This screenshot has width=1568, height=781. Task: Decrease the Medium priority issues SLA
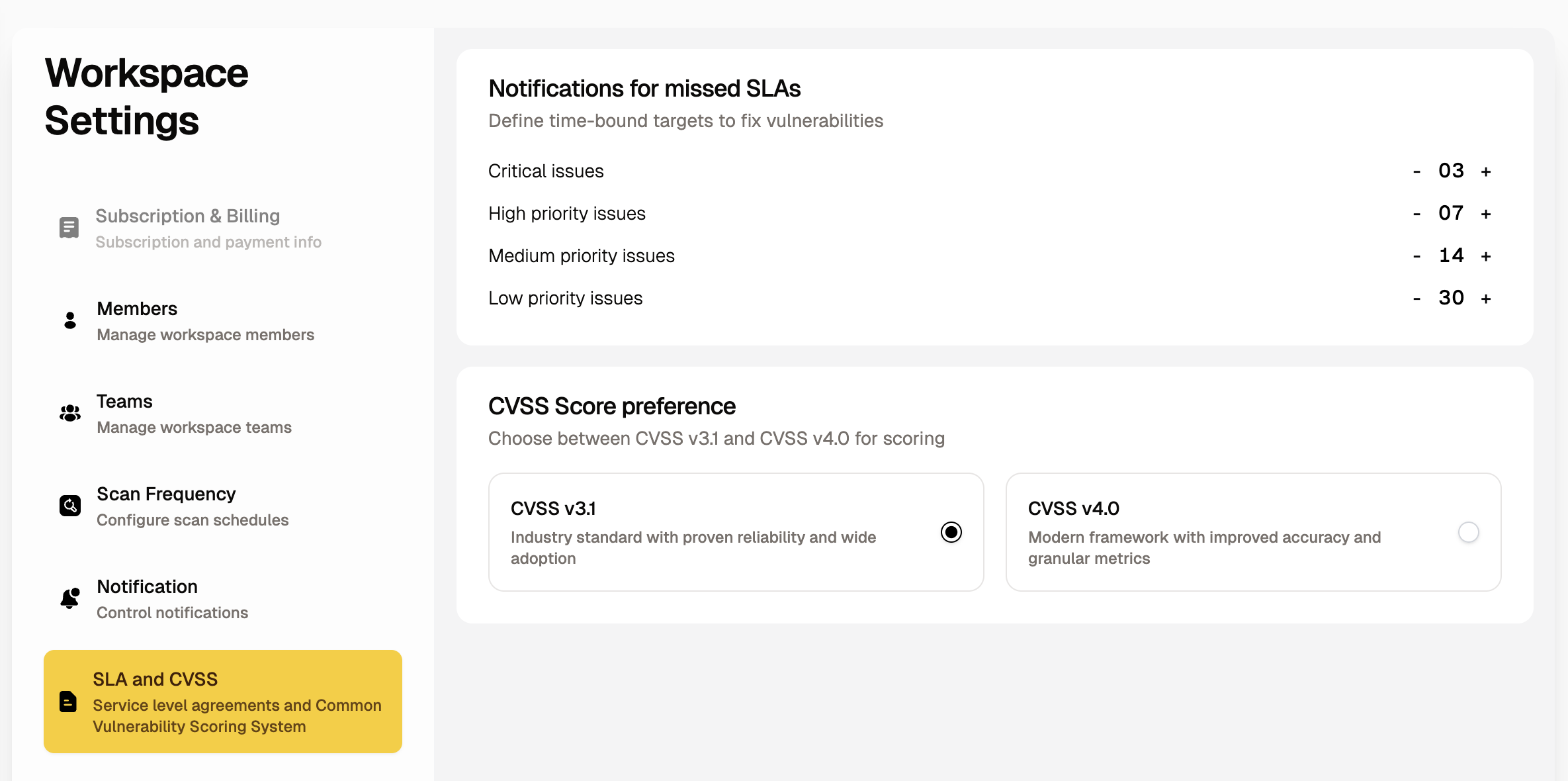[x=1416, y=255]
